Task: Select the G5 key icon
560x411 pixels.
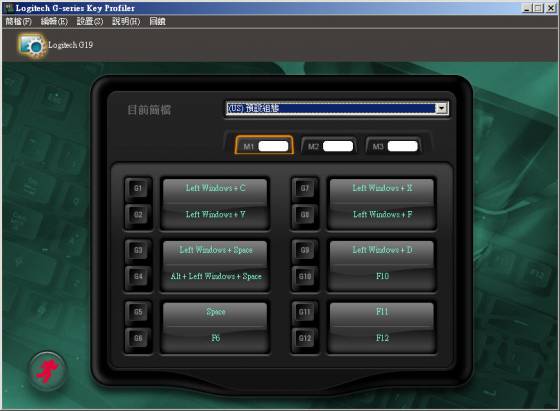Action: point(138,312)
